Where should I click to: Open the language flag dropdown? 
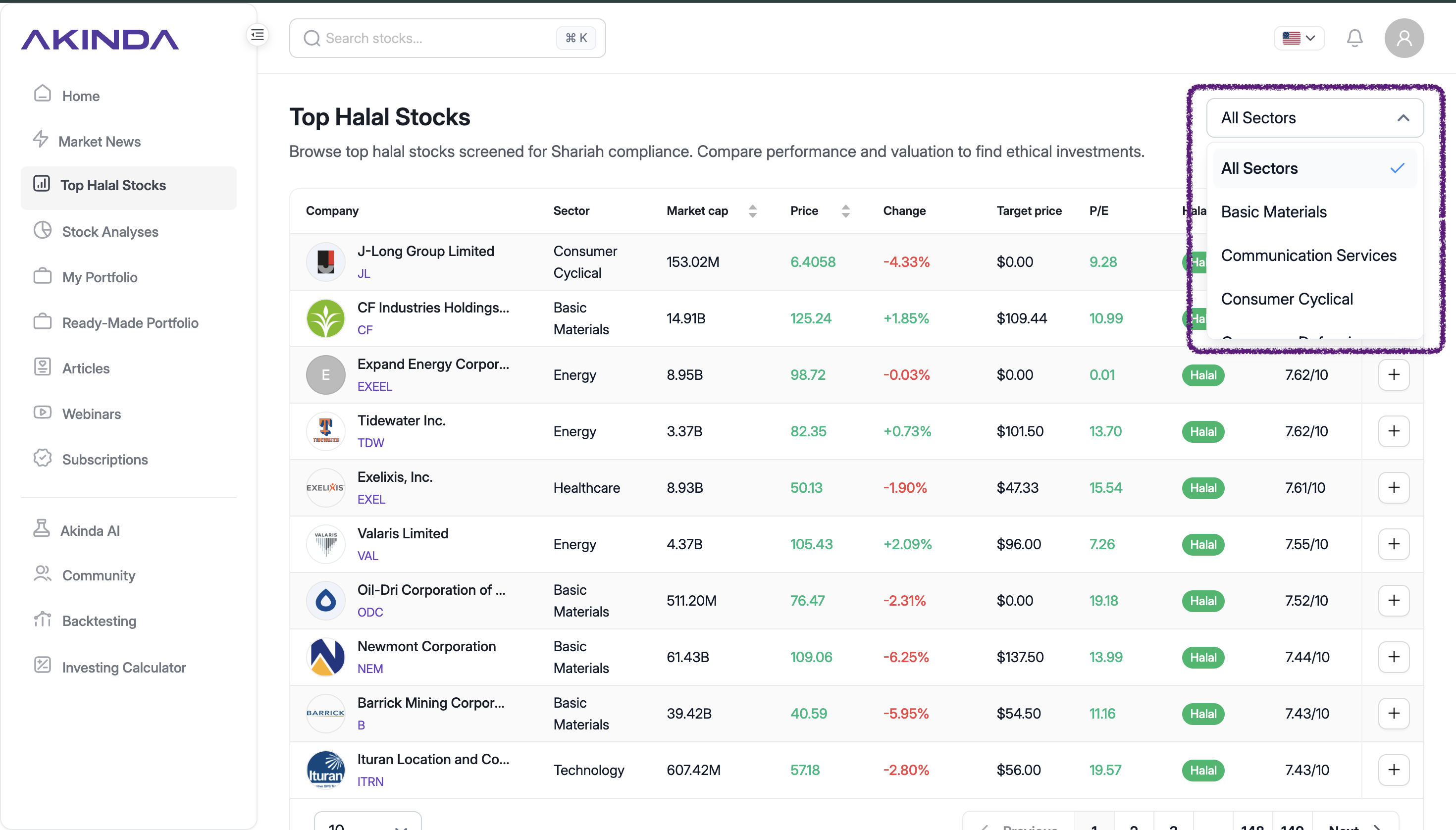tap(1299, 38)
